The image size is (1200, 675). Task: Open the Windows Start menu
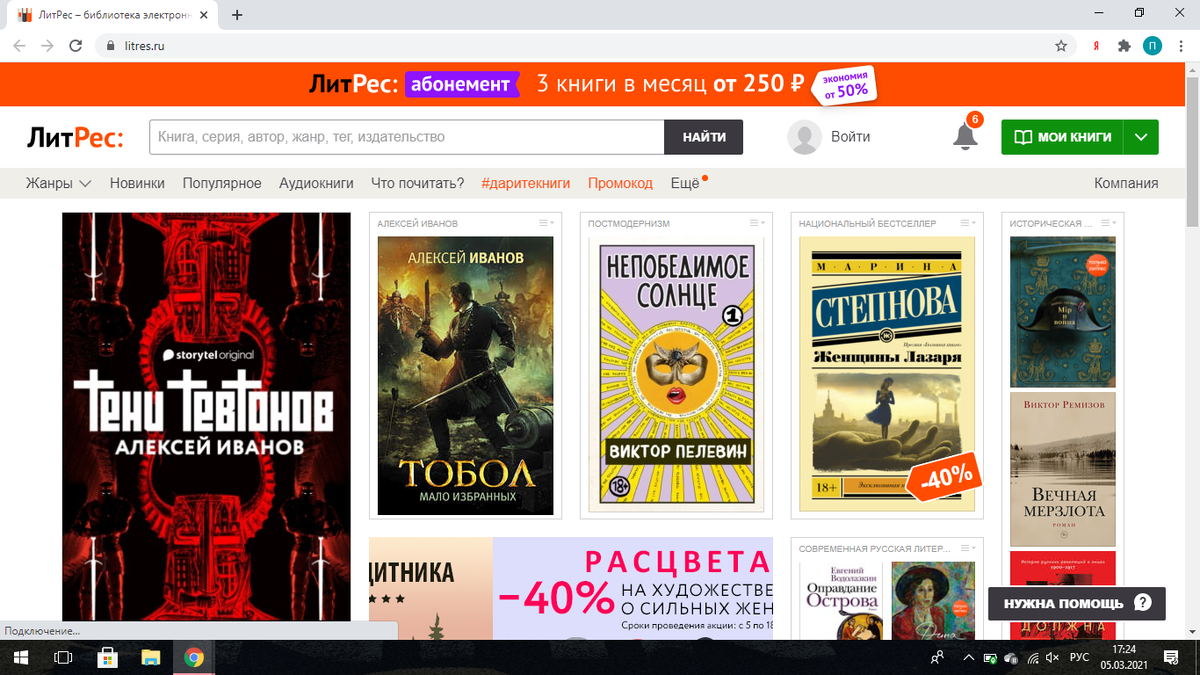coord(20,657)
